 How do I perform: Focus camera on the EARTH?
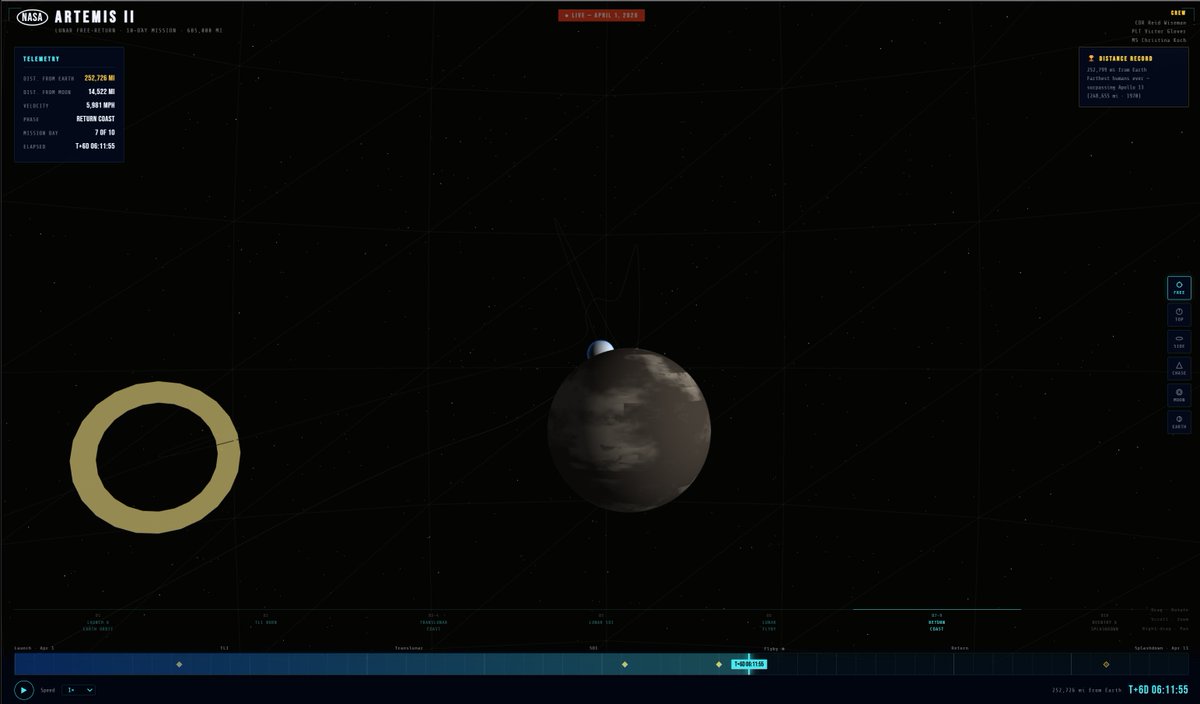1179,422
